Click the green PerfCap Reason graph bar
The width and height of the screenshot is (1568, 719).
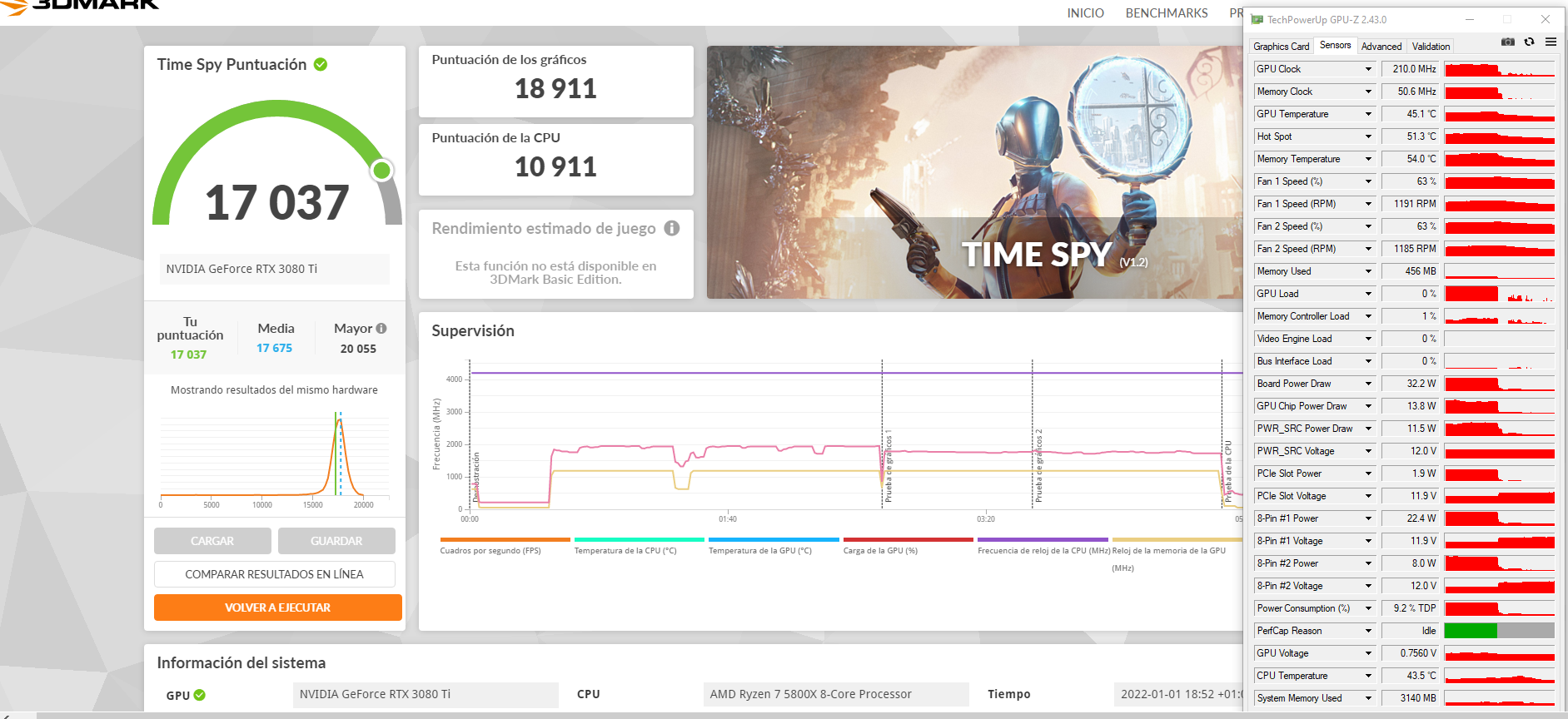[1471, 631]
